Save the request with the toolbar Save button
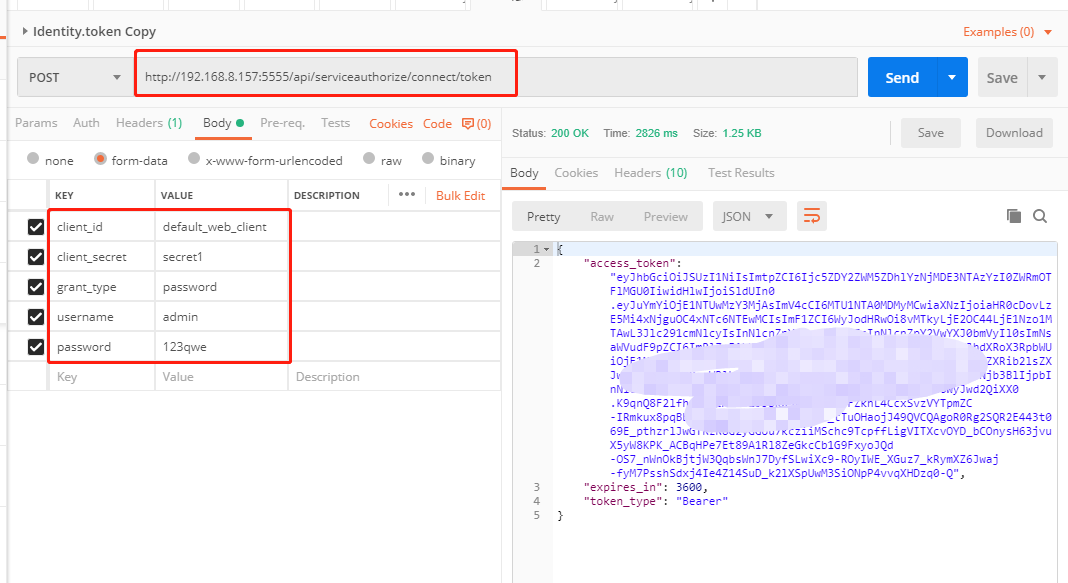1068x583 pixels. [1002, 78]
